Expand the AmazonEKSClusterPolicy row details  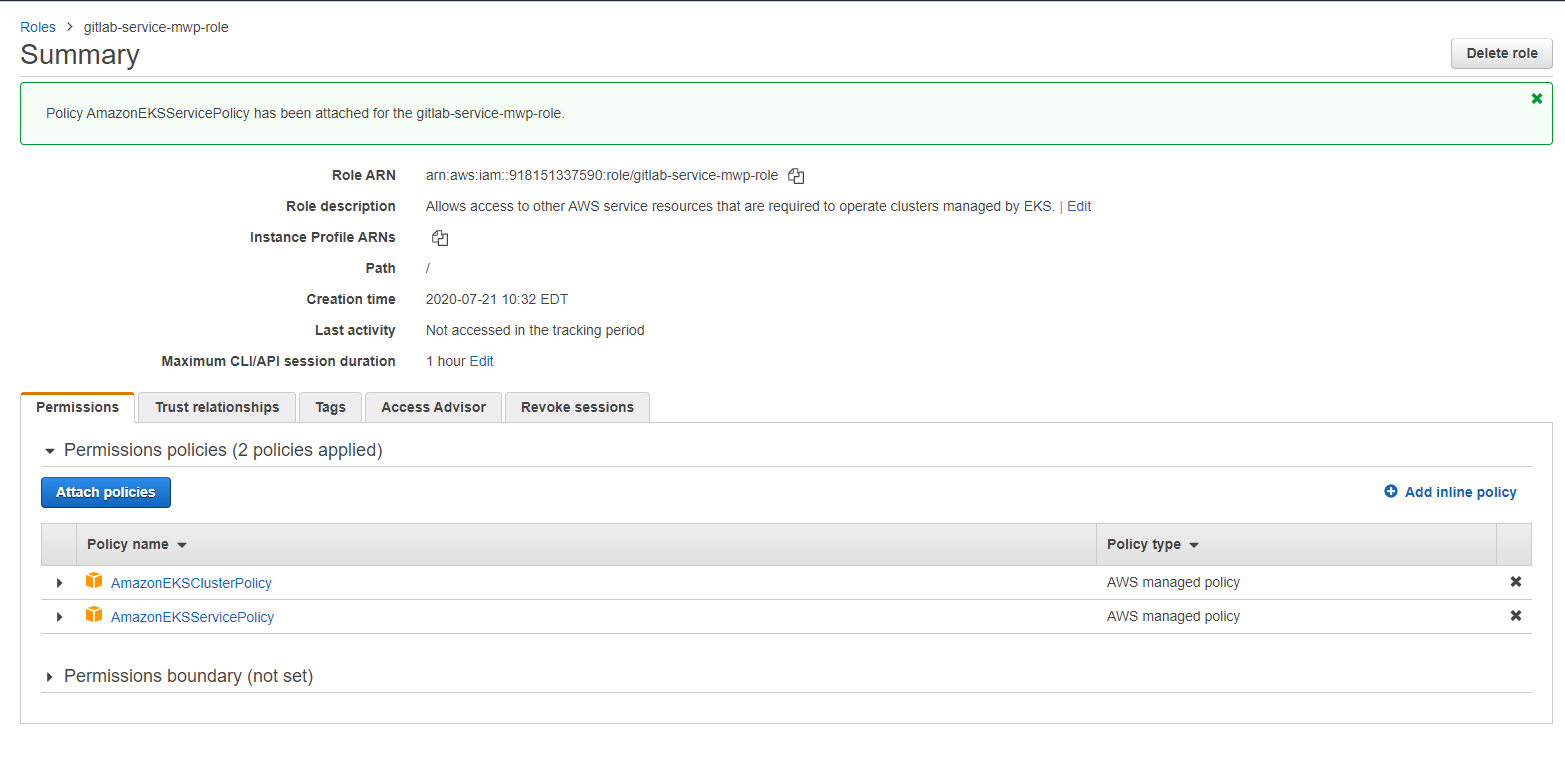coord(59,583)
